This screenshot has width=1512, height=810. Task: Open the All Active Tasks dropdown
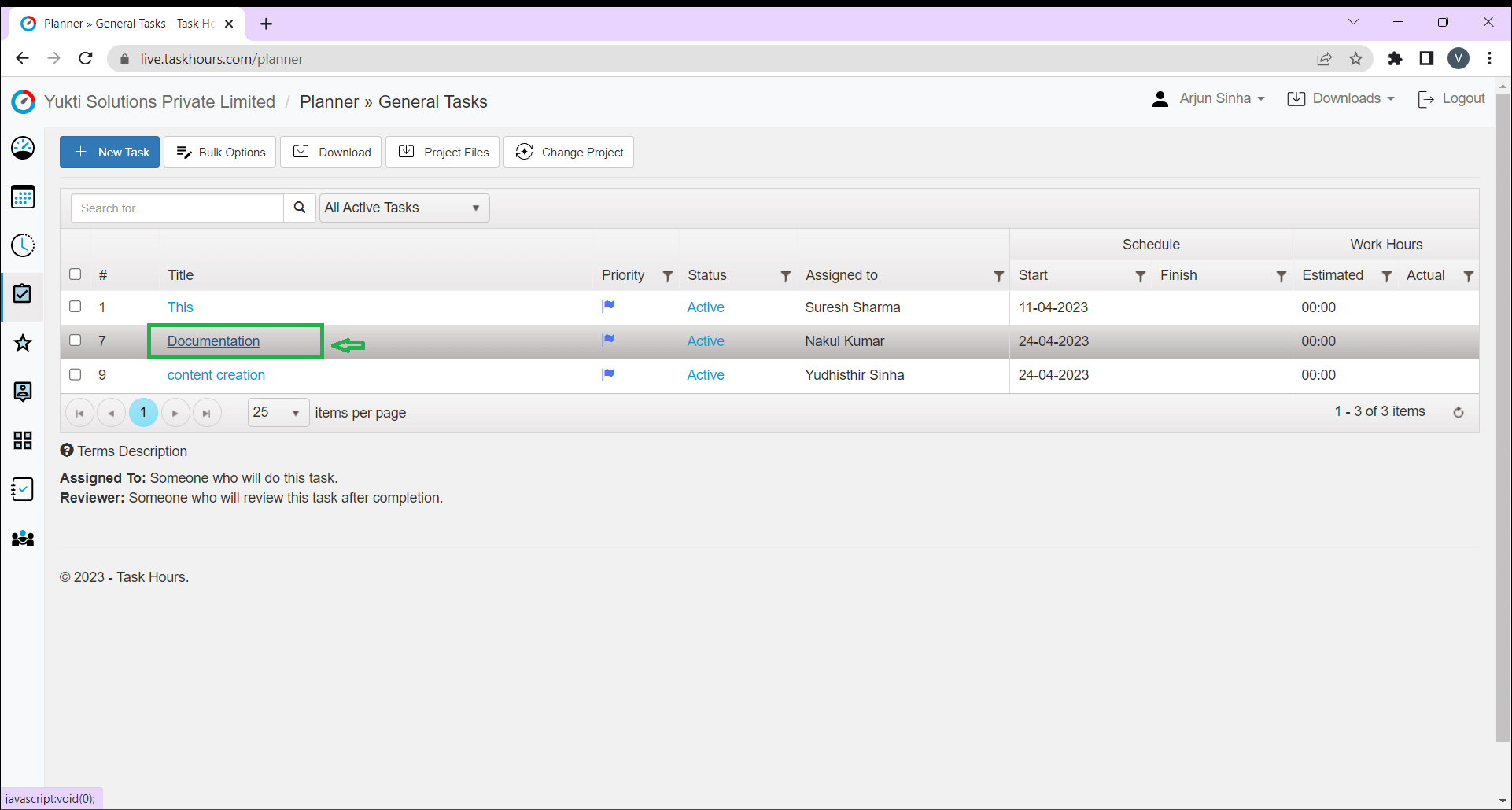pyautogui.click(x=404, y=208)
